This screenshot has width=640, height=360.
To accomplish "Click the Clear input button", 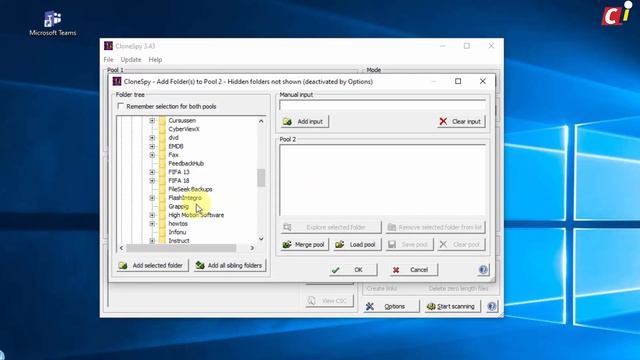I will [461, 121].
